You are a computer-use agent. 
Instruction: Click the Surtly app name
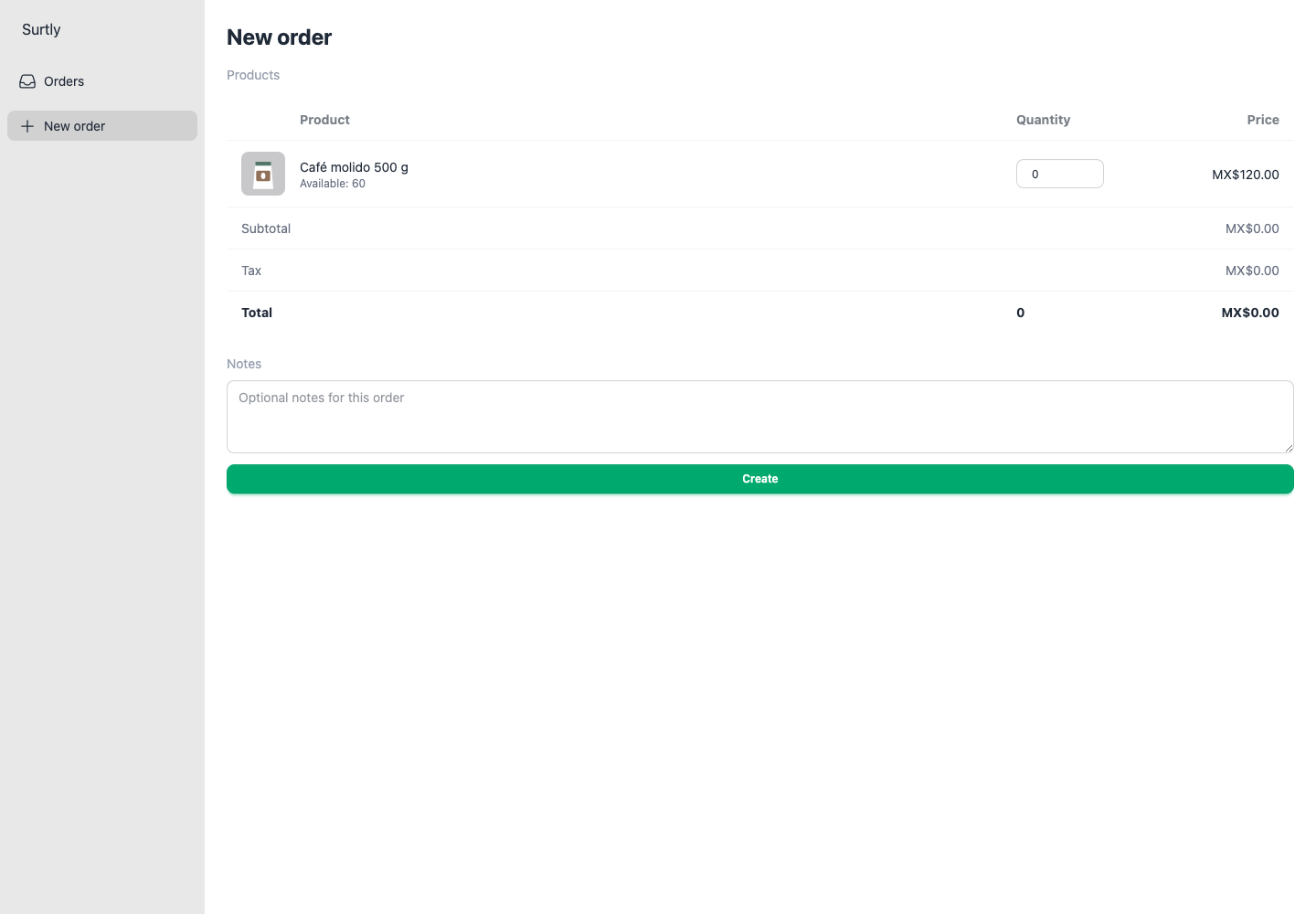[41, 29]
